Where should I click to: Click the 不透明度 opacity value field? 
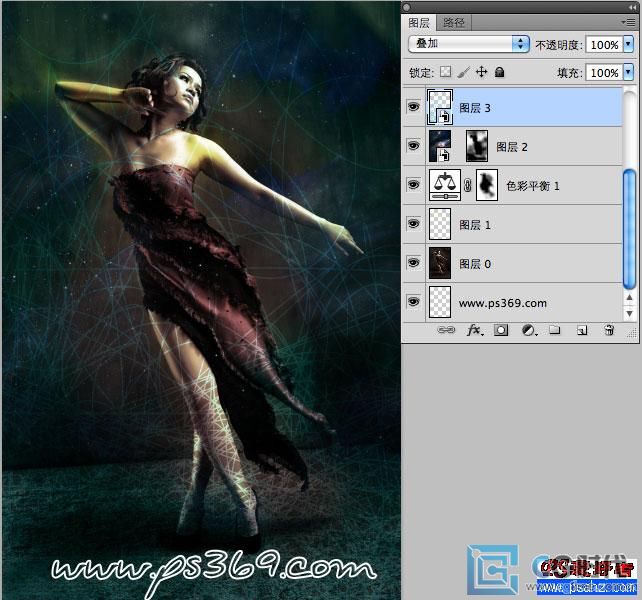pos(604,45)
